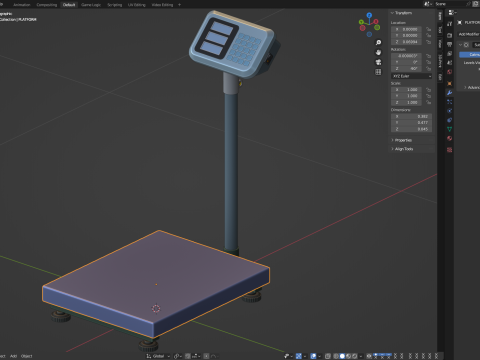Edit the Location Y field
The image size is (480, 360).
pyautogui.click(x=407, y=35)
